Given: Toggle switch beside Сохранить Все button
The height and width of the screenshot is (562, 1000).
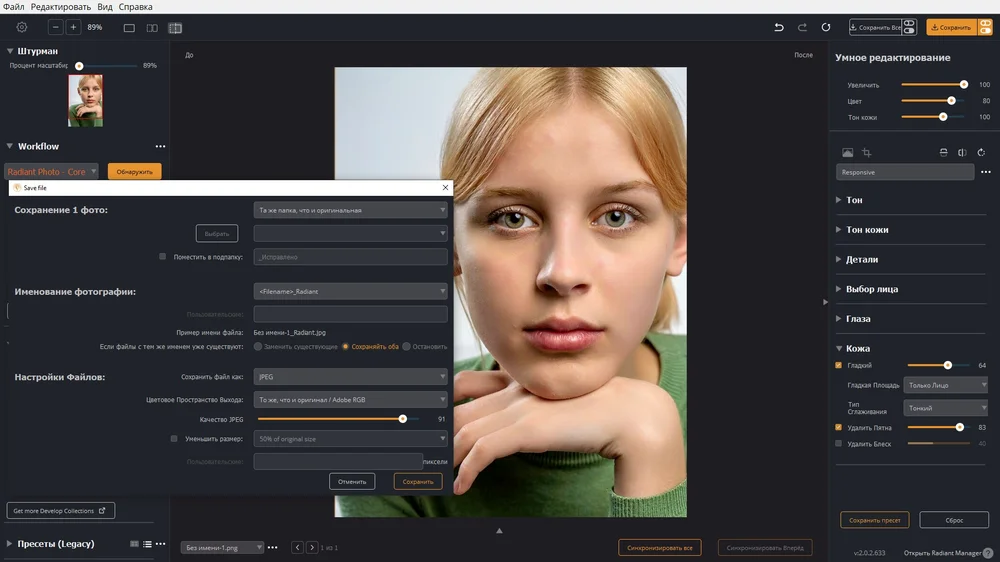Looking at the screenshot, I should coord(909,27).
